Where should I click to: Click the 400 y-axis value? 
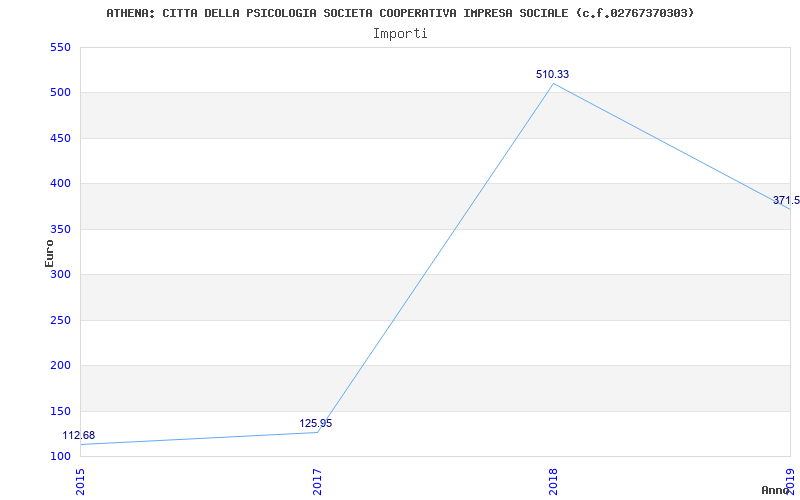(x=60, y=184)
